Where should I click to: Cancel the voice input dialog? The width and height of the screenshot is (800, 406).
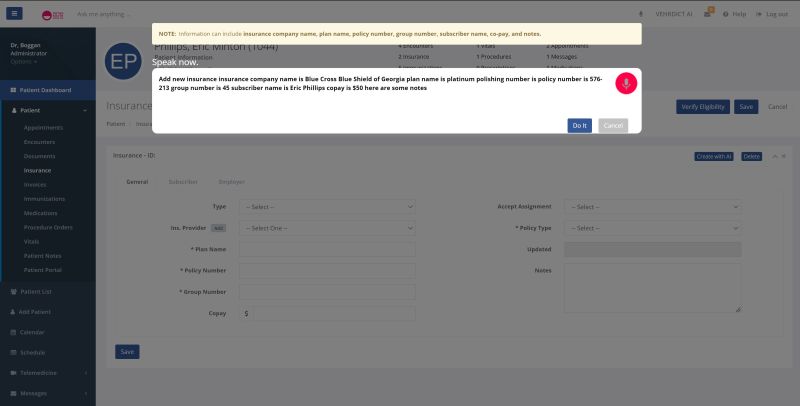click(613, 125)
